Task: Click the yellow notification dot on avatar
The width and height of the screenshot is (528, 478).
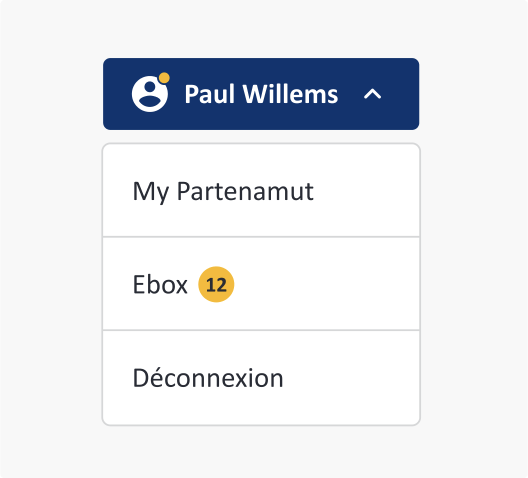Action: tap(164, 78)
